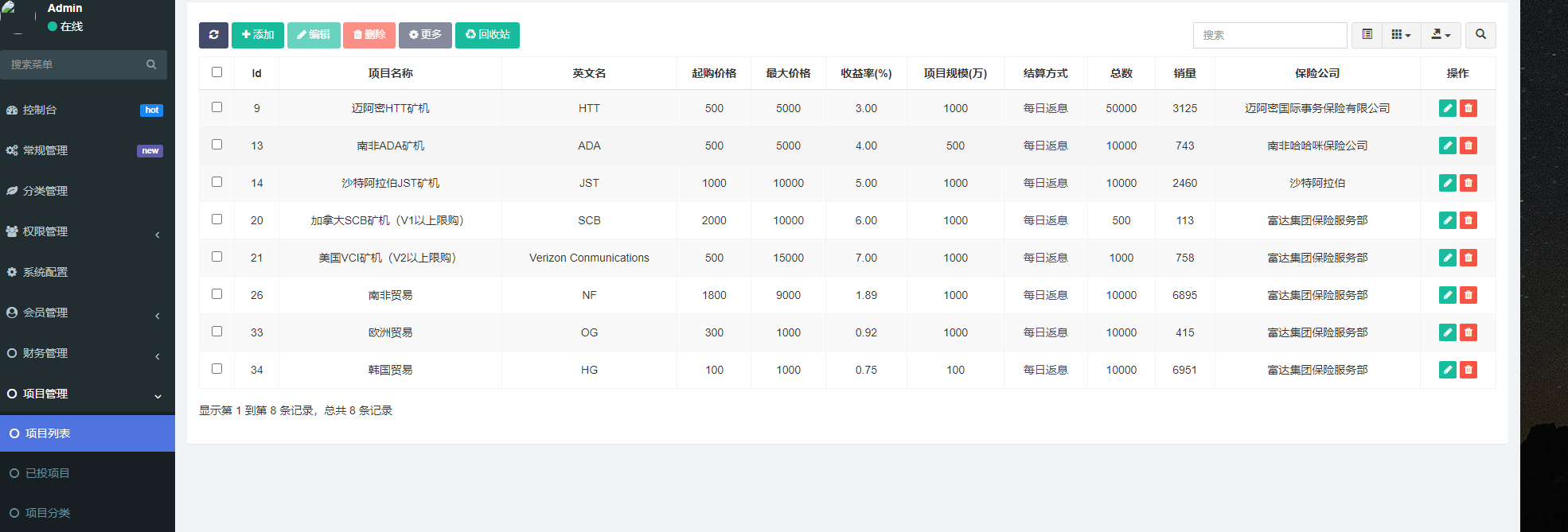Open 已投项目 in the sidebar
This screenshot has width=1568, height=532.
(x=48, y=473)
